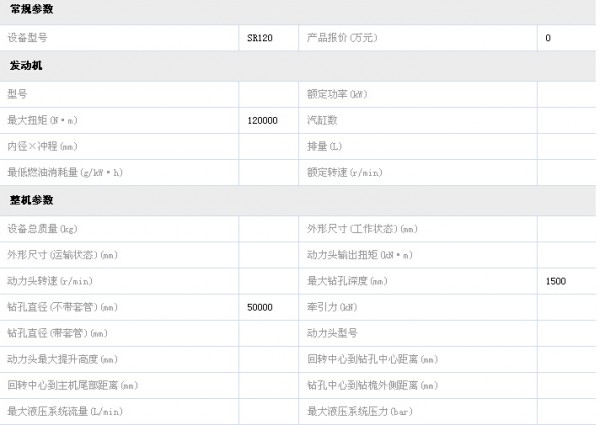
Task: Select the 1500 max drilling depth value
Action: [556, 281]
